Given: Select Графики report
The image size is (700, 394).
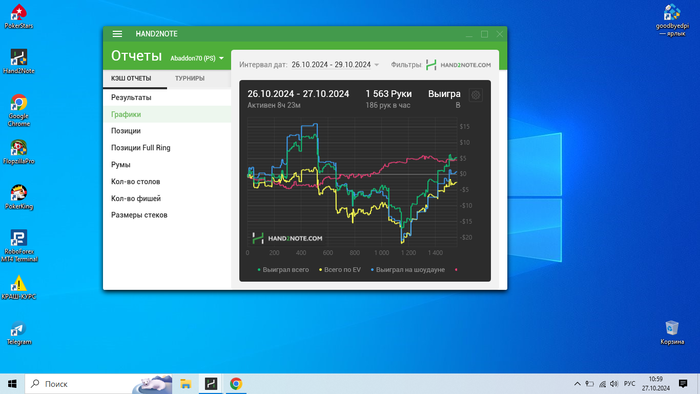Looking at the screenshot, I should 167,114.
